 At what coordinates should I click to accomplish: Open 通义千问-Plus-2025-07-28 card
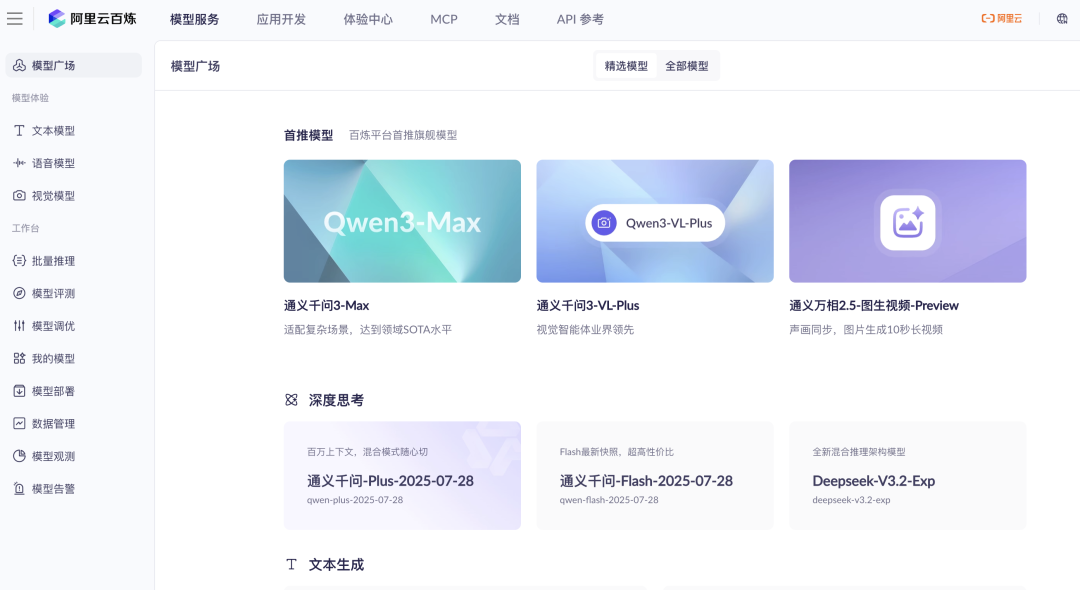point(402,476)
